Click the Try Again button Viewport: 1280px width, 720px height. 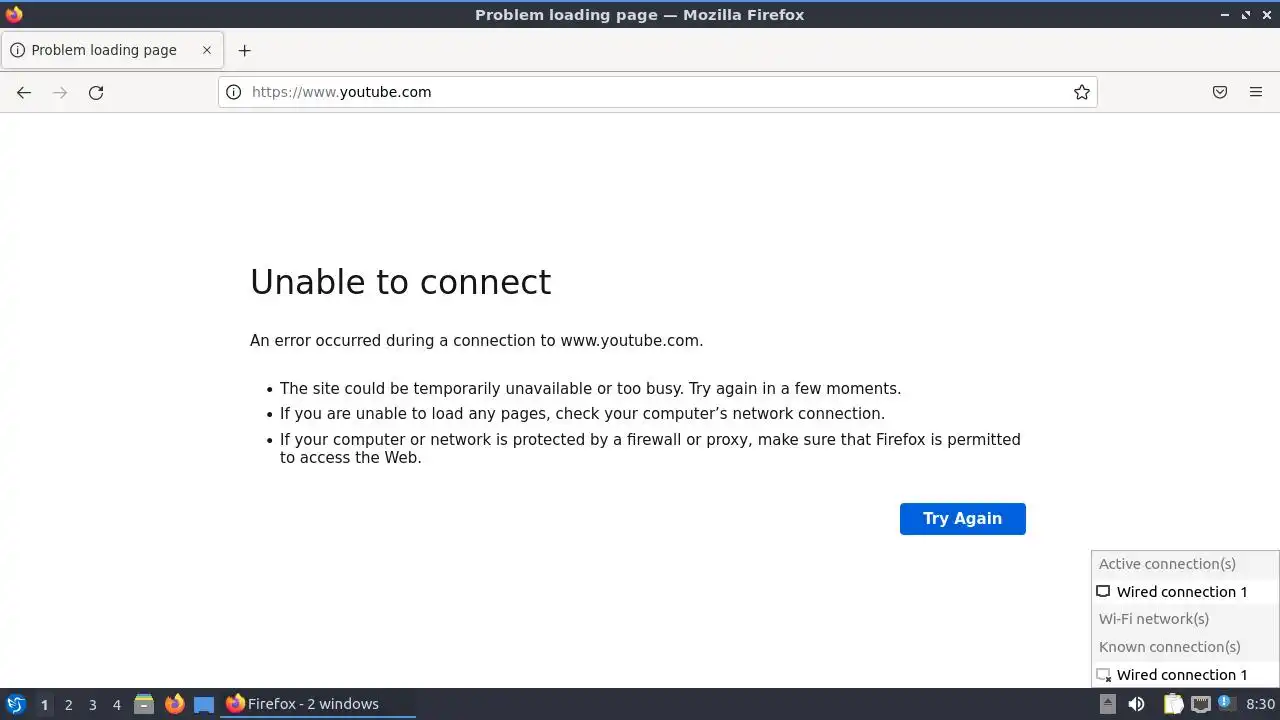point(962,518)
